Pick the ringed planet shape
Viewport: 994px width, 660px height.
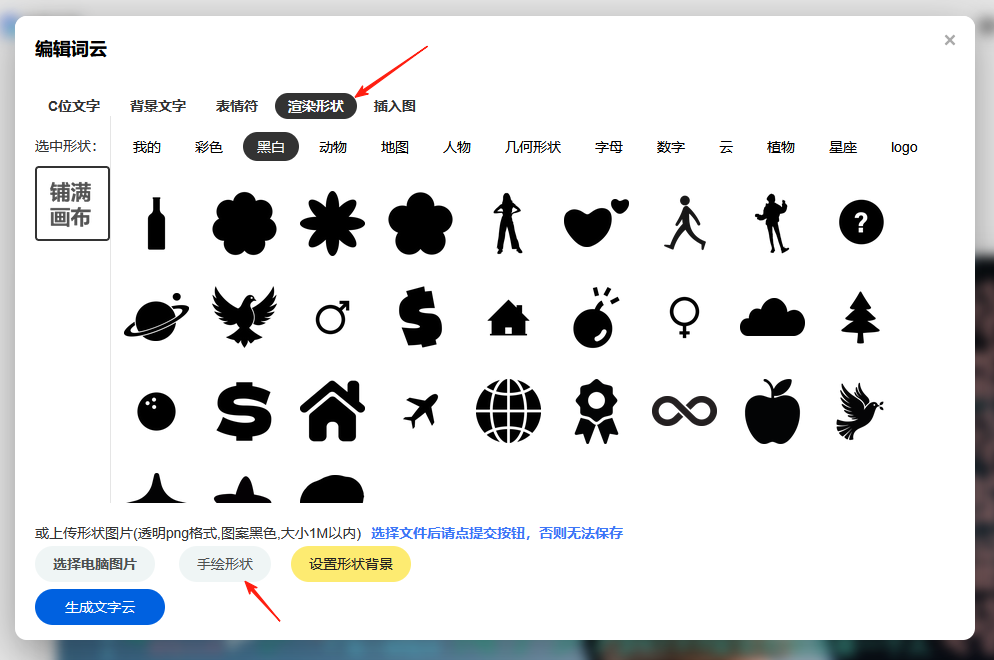coord(156,317)
